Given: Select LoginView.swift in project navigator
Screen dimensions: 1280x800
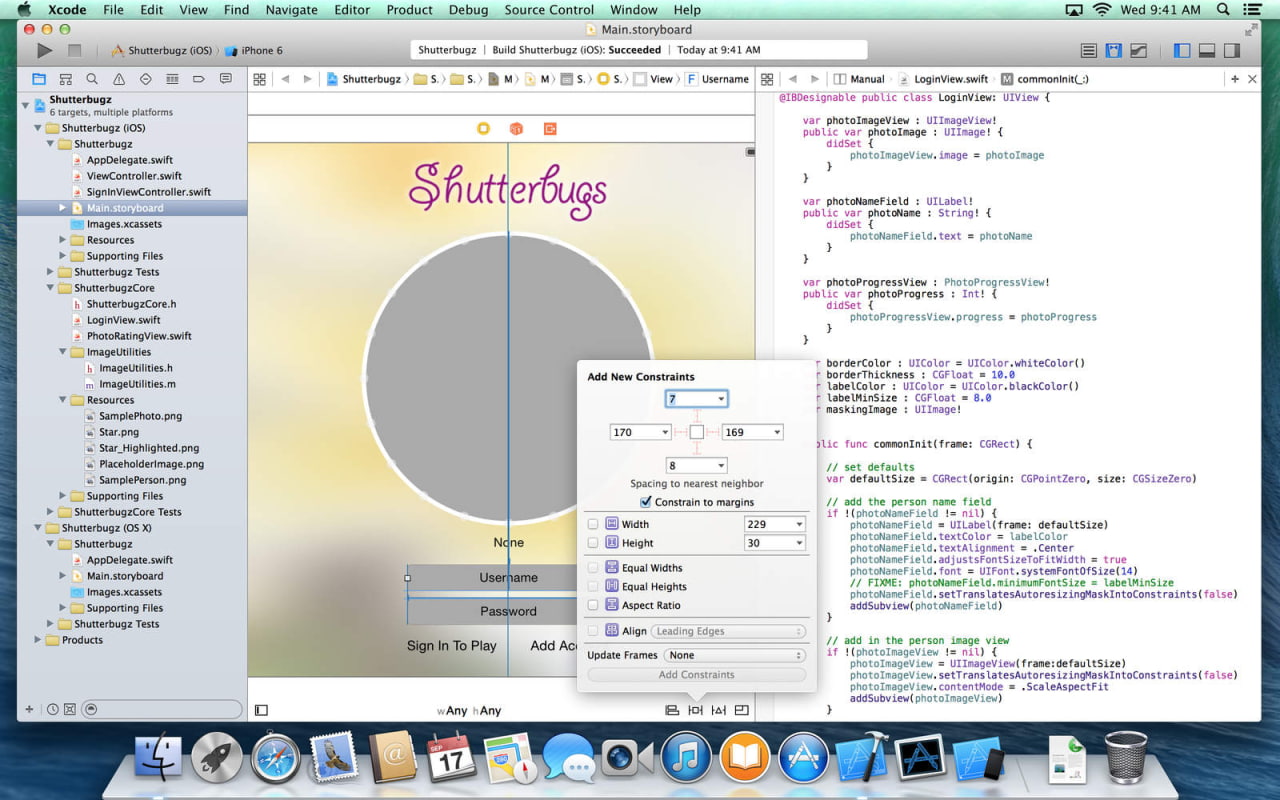Looking at the screenshot, I should click(x=123, y=320).
